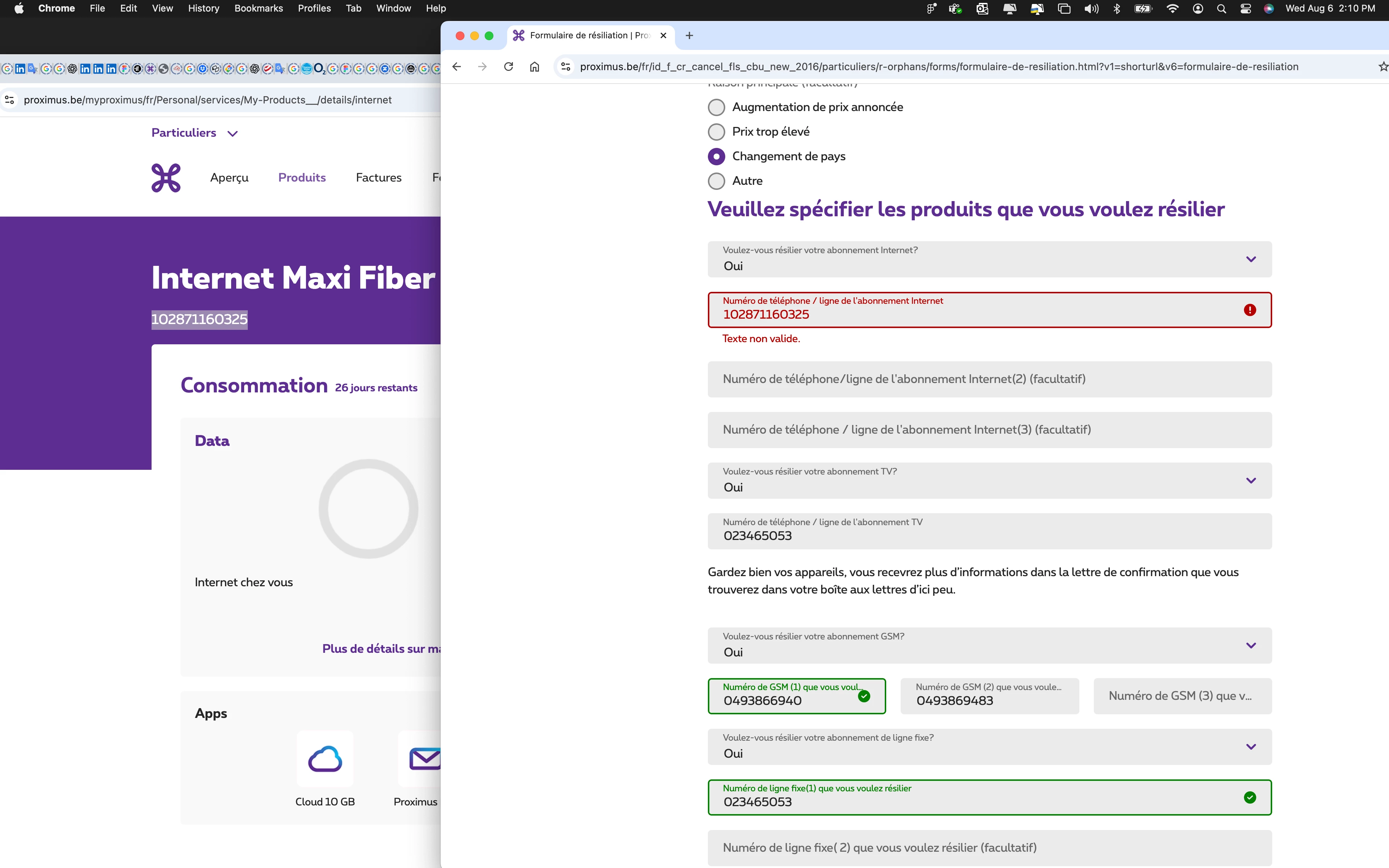Screen dimensions: 1389x868
Task: Open site information icon in address bar
Action: click(566, 67)
